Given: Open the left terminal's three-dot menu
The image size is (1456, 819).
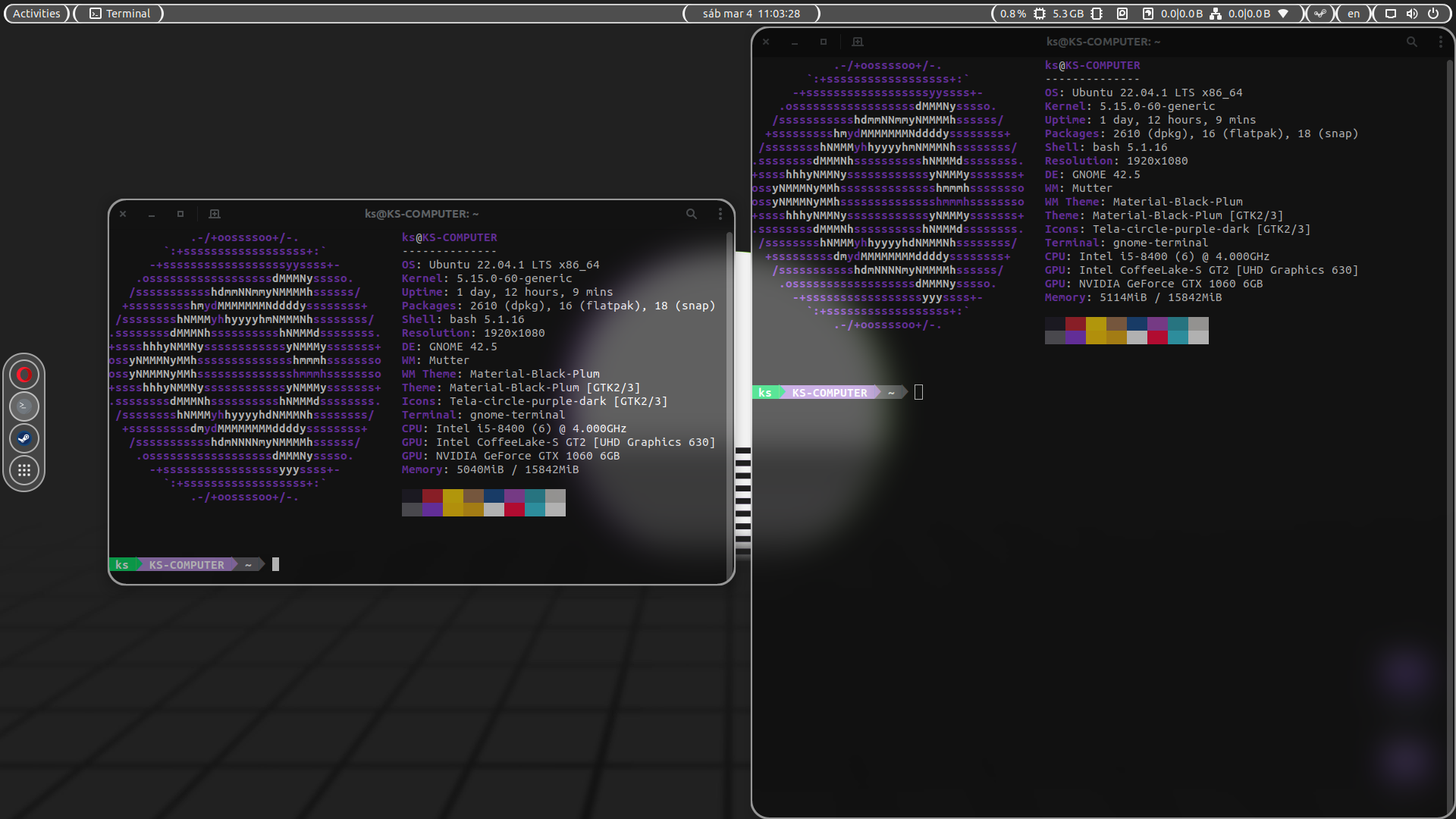Looking at the screenshot, I should point(720,214).
